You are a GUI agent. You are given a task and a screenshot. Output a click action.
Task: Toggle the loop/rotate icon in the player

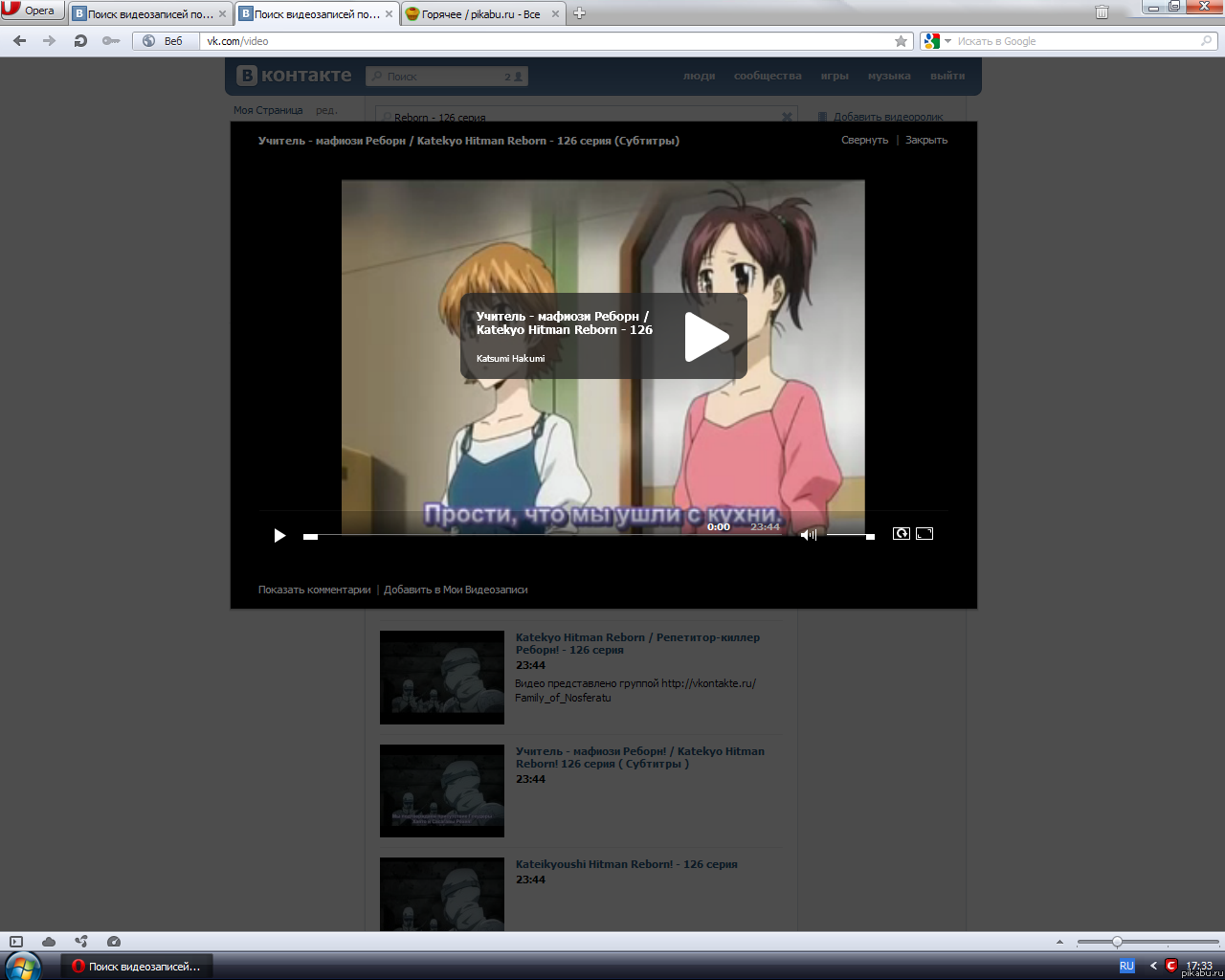click(x=901, y=534)
